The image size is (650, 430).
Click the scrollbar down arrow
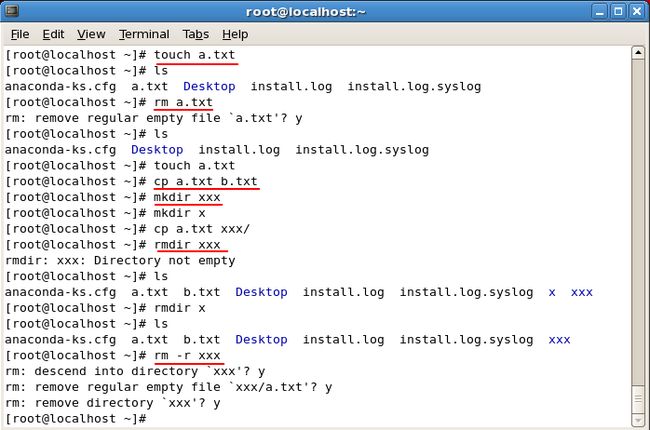[638, 420]
